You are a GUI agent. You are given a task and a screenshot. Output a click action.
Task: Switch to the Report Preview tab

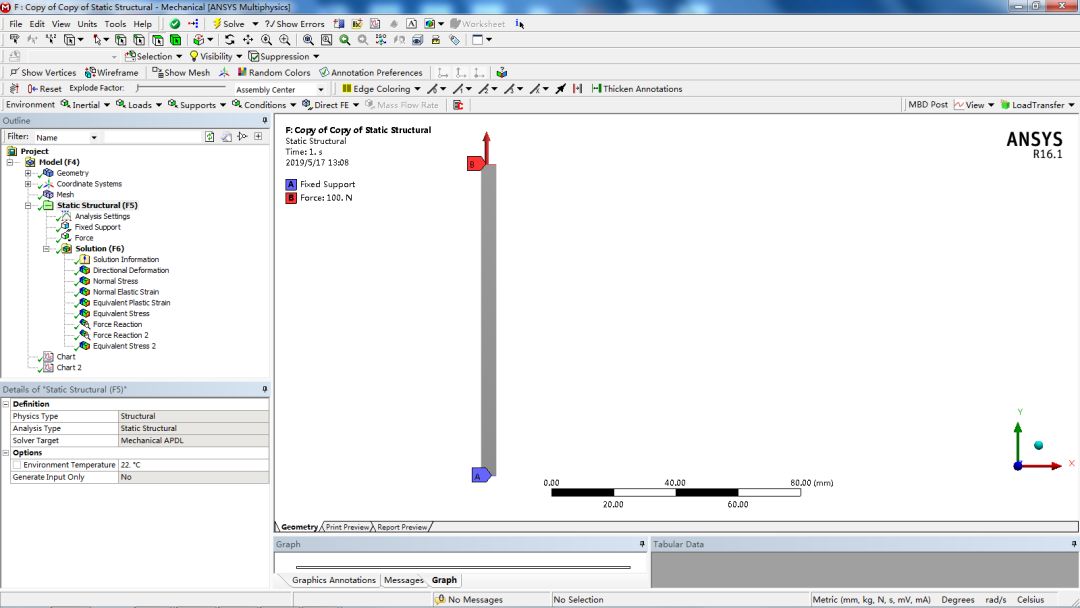pos(402,527)
